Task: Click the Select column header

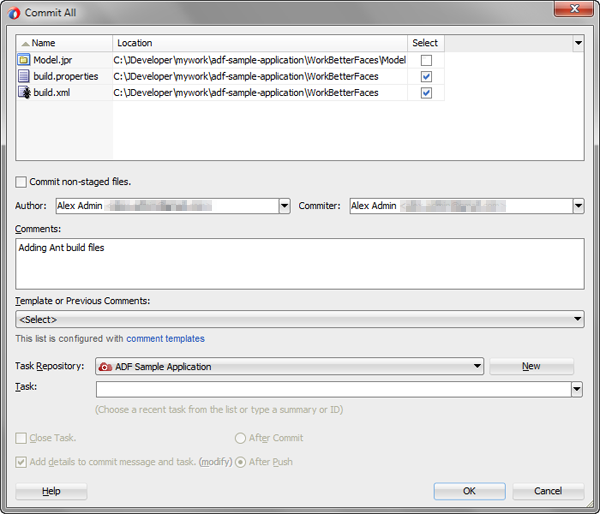Action: coord(425,44)
